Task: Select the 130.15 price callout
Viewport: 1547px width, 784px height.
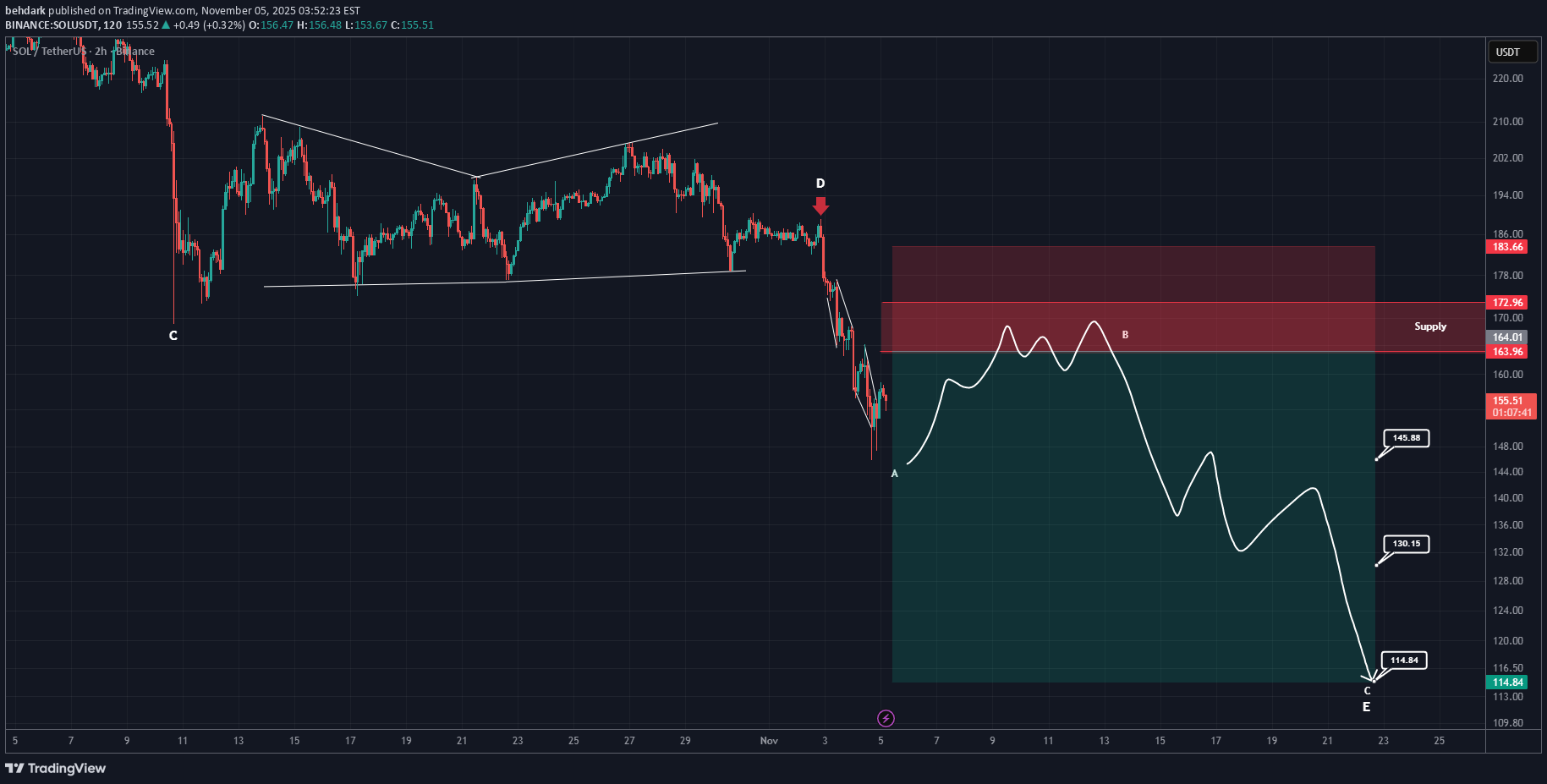Action: point(1406,544)
